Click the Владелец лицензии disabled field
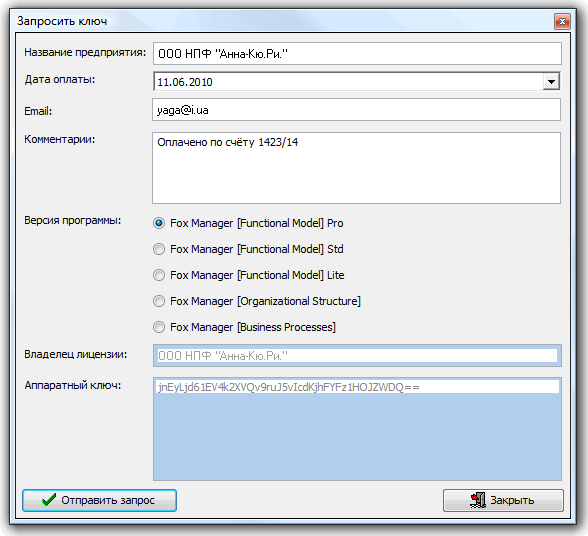The height and width of the screenshot is (536, 588). point(357,355)
